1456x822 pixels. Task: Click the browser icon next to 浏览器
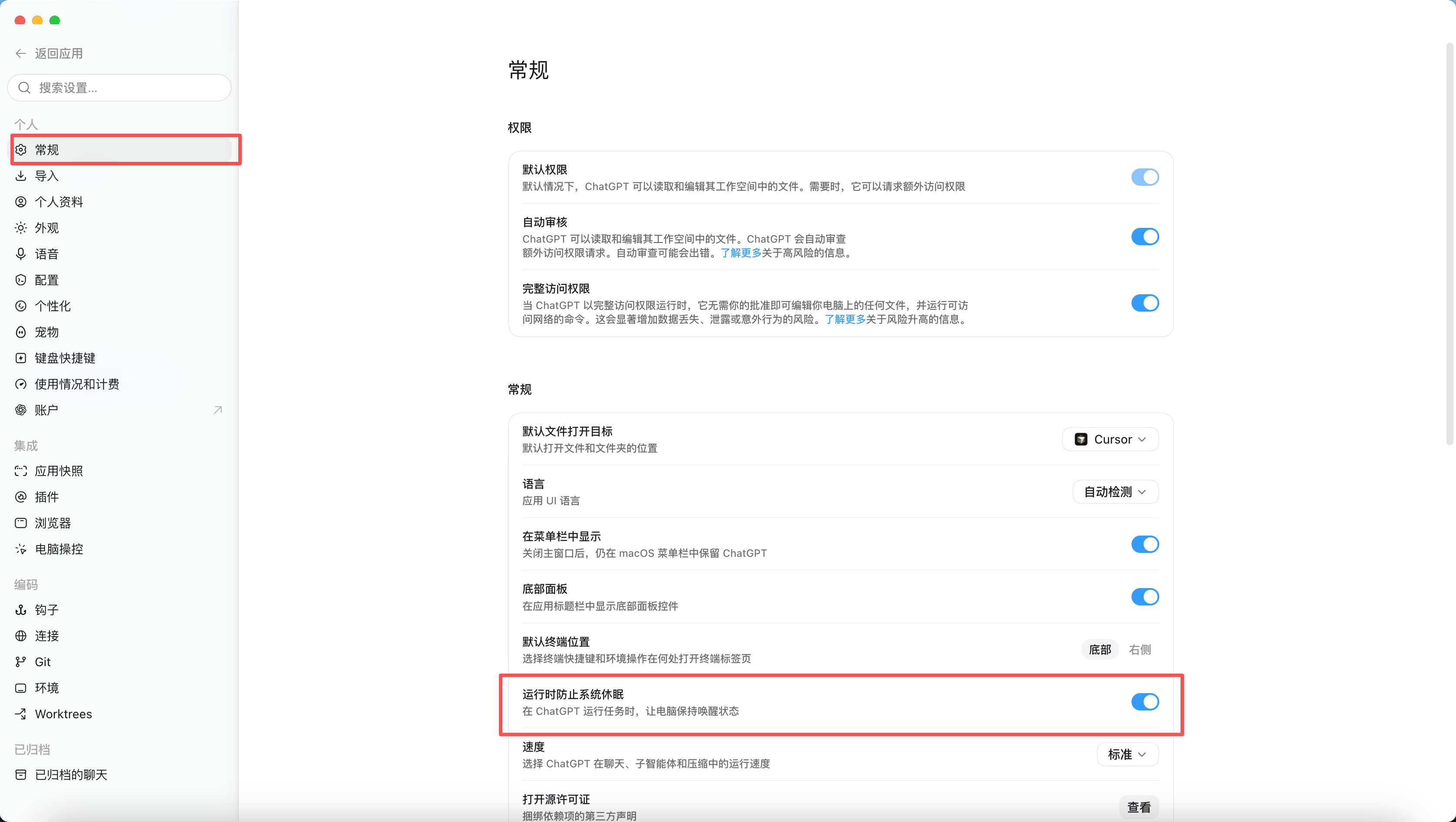coord(21,523)
